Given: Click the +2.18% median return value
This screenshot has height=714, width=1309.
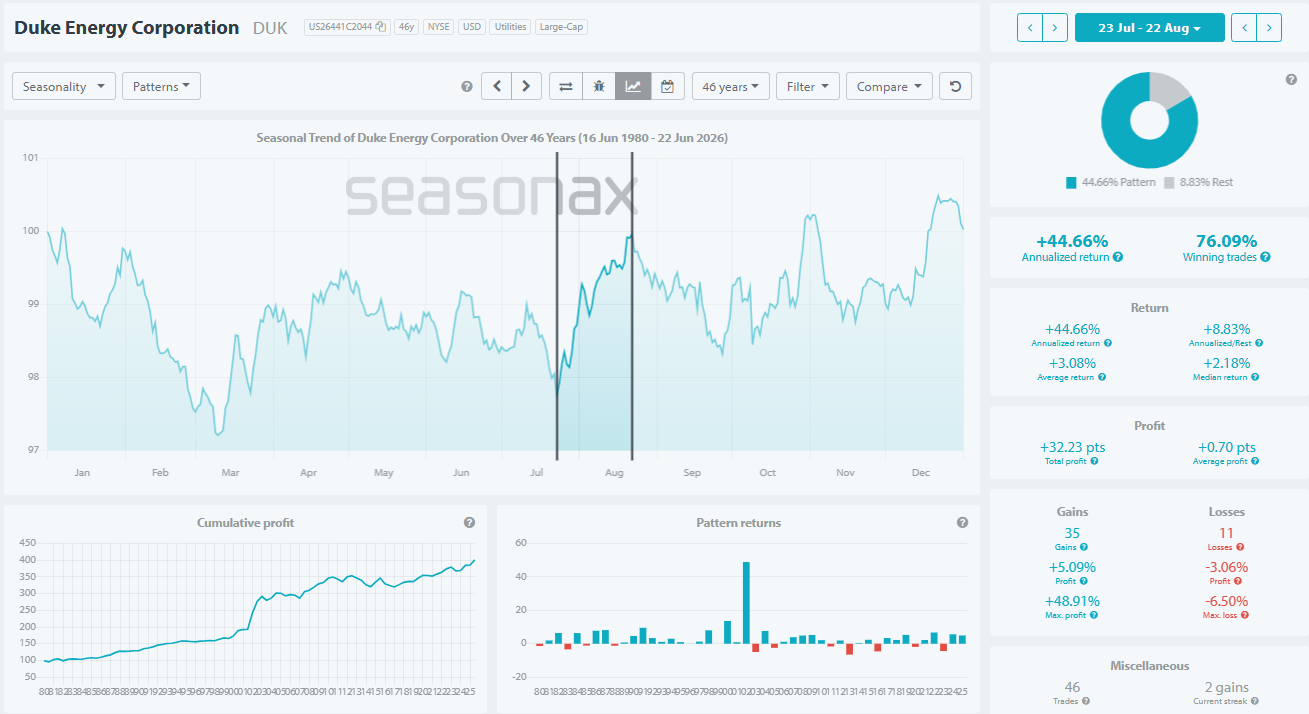Looking at the screenshot, I should coord(1226,363).
